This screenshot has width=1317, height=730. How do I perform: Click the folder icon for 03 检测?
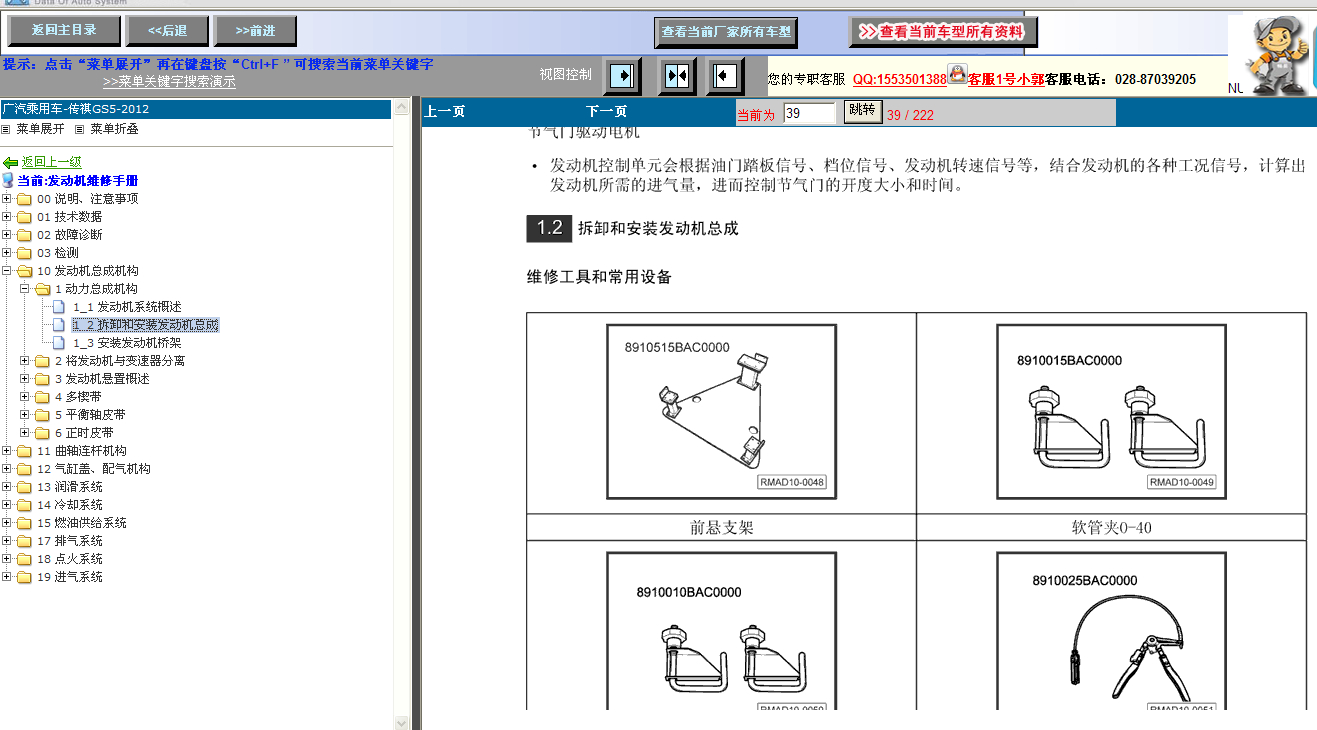[x=24, y=253]
